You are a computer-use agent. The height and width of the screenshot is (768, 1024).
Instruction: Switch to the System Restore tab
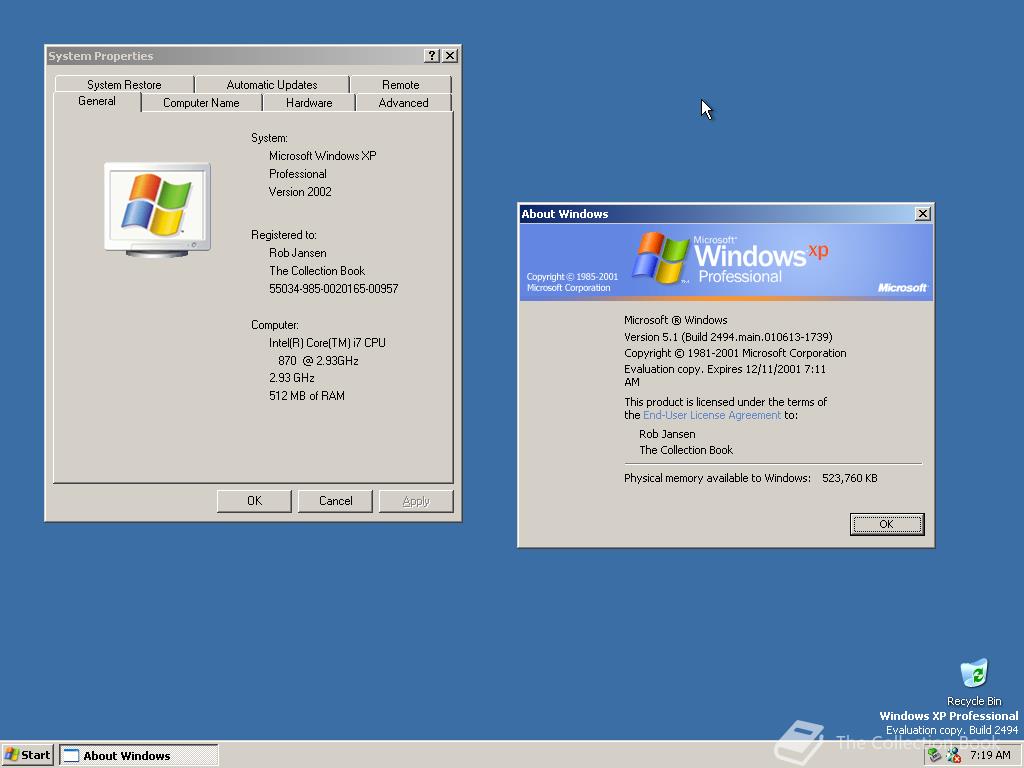click(124, 84)
